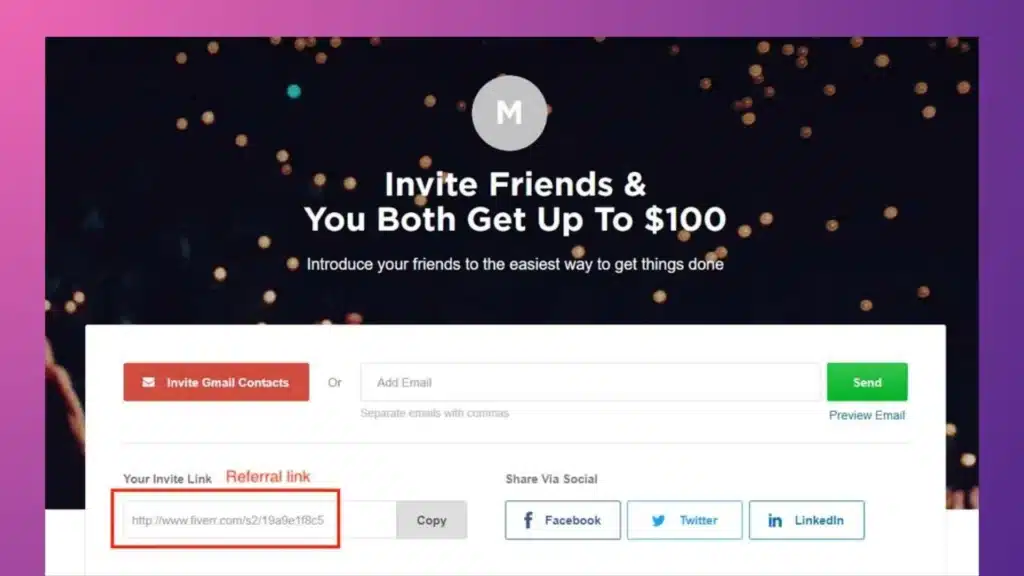This screenshot has width=1024, height=576.
Task: Click inside the Add Email input field
Action: tap(588, 381)
